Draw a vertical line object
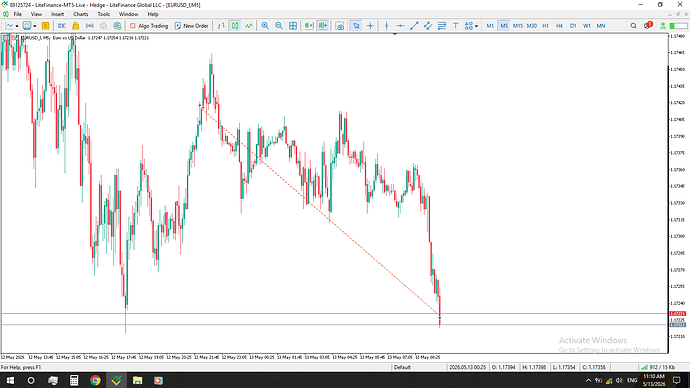Screen dimensions: 690x388 [386, 26]
